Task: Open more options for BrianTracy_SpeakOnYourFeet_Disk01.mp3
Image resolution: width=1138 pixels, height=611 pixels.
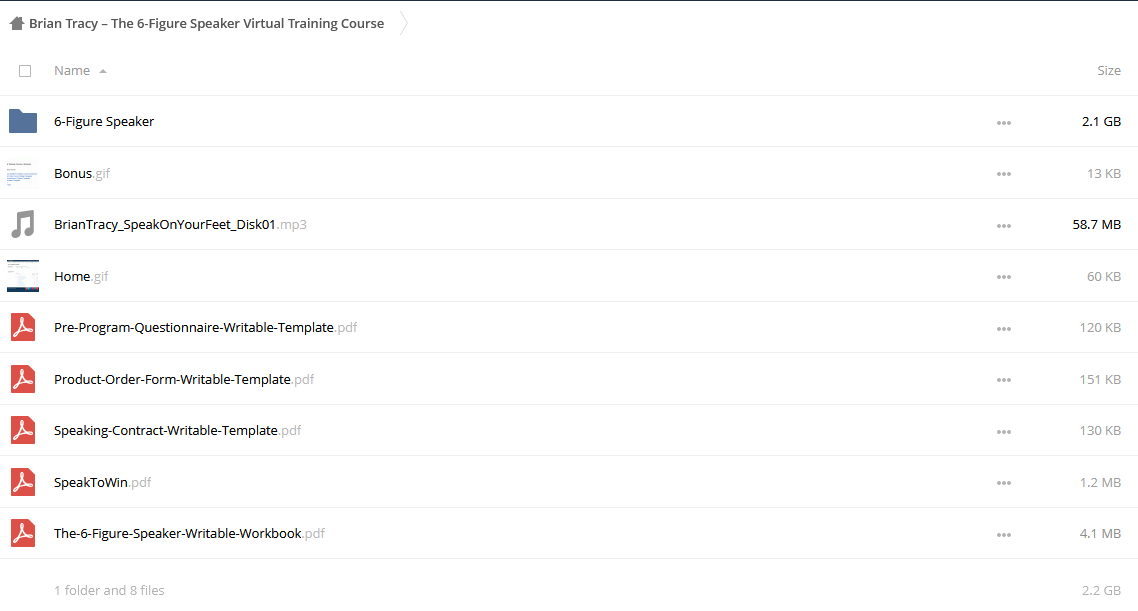Action: point(1004,226)
